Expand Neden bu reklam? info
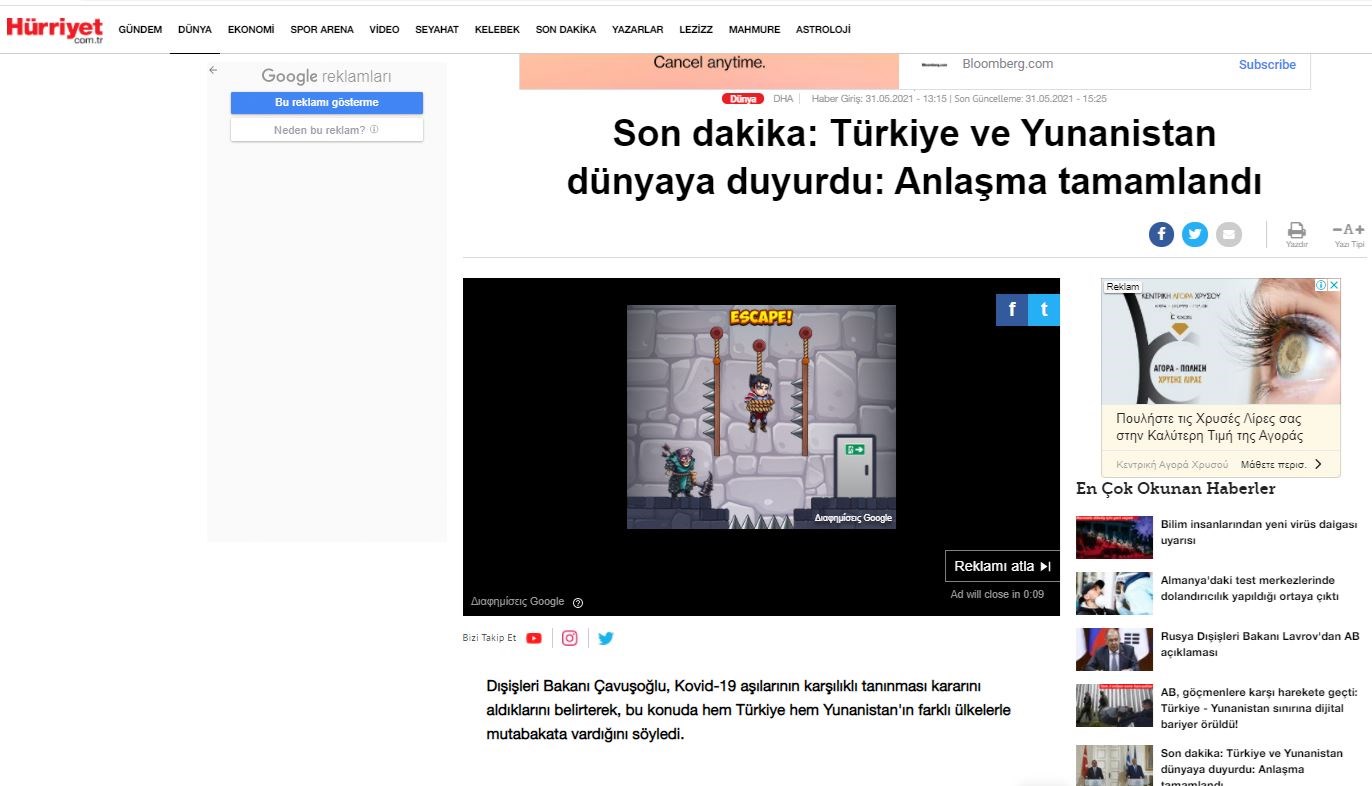This screenshot has height=786, width=1372. pyautogui.click(x=326, y=130)
